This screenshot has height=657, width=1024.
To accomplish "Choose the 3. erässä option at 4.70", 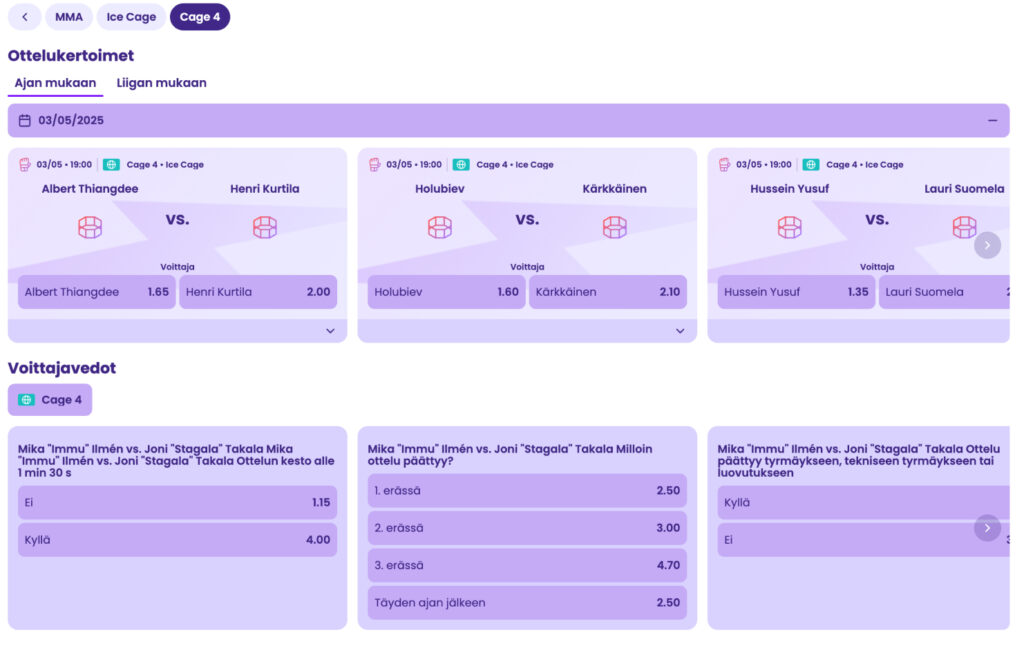I will (x=527, y=565).
